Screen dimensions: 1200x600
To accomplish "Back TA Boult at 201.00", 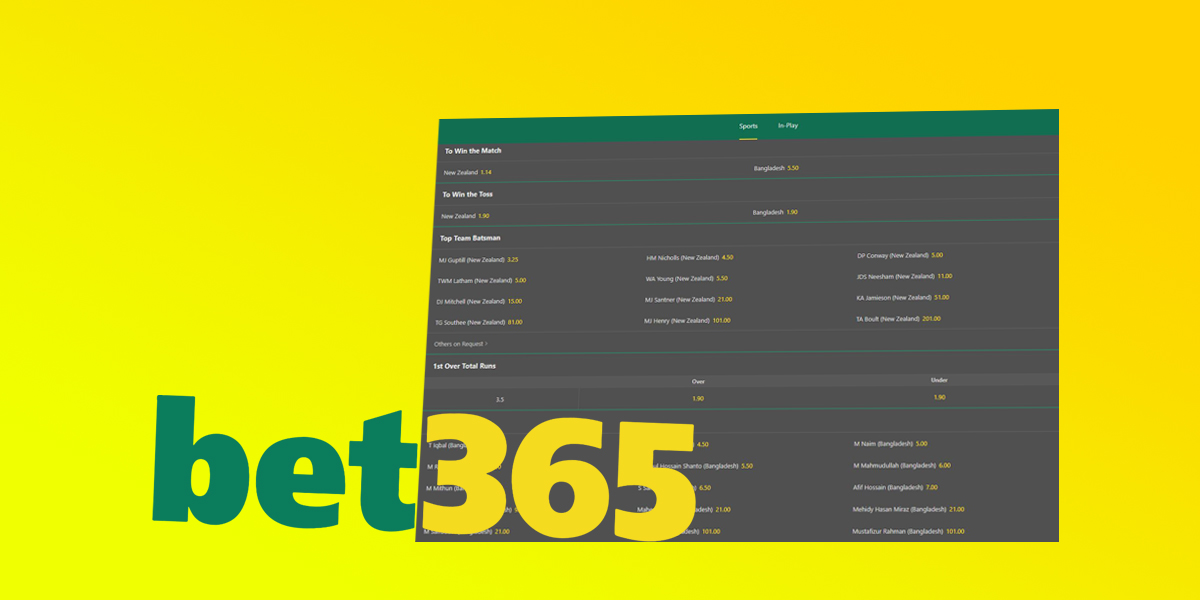I will click(898, 319).
